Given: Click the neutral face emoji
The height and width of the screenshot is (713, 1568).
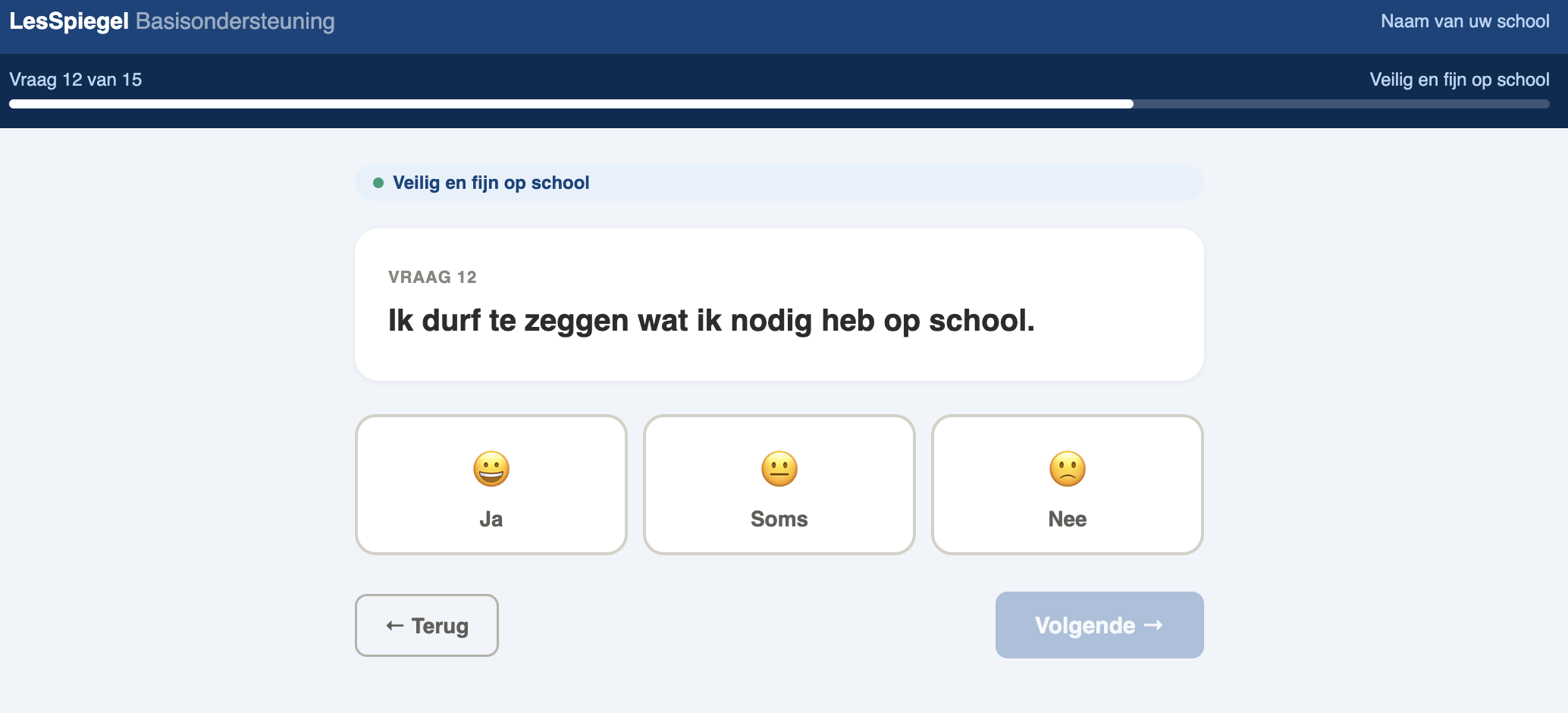Looking at the screenshot, I should pos(779,469).
